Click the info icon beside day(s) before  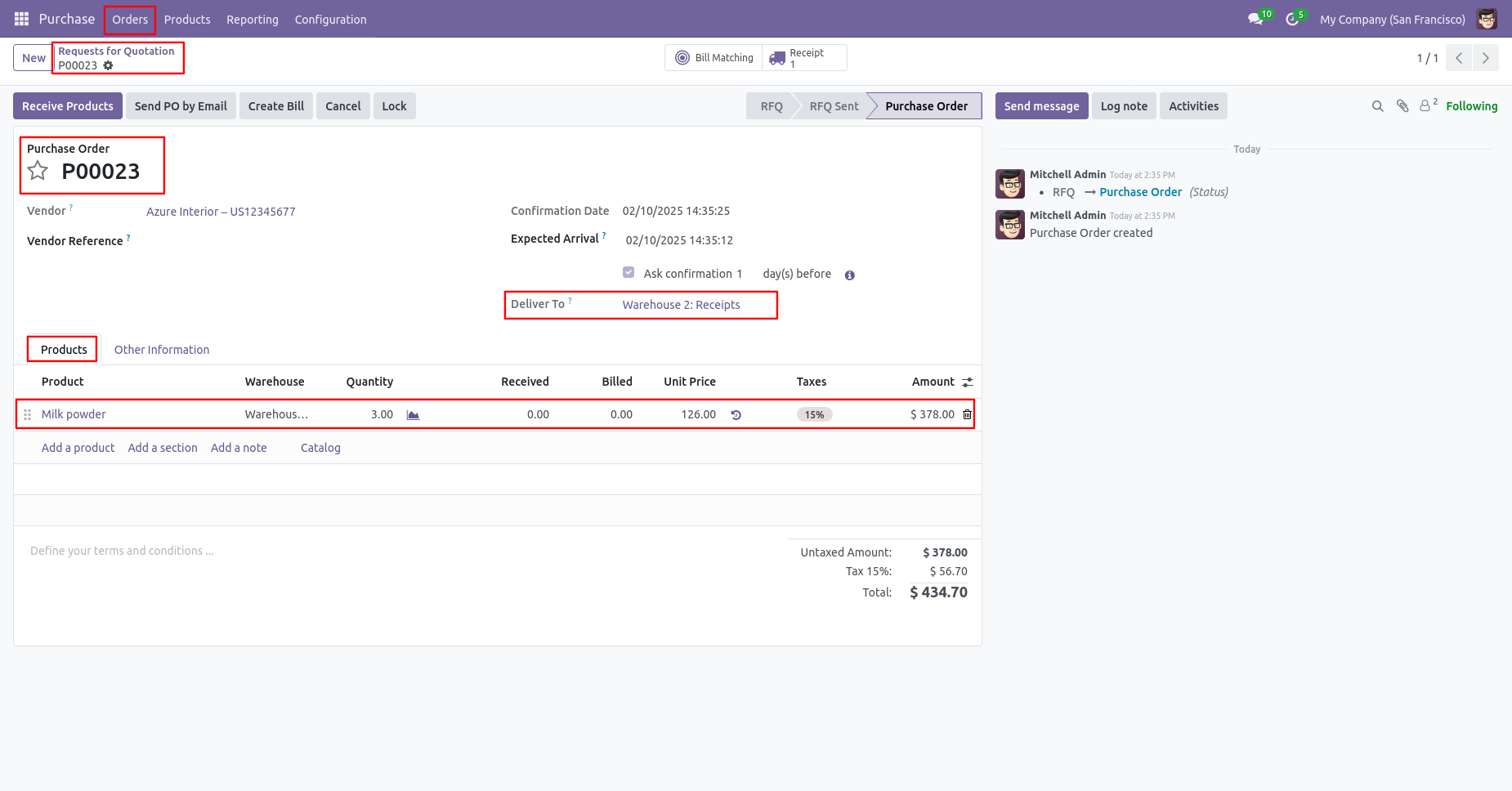tap(849, 275)
